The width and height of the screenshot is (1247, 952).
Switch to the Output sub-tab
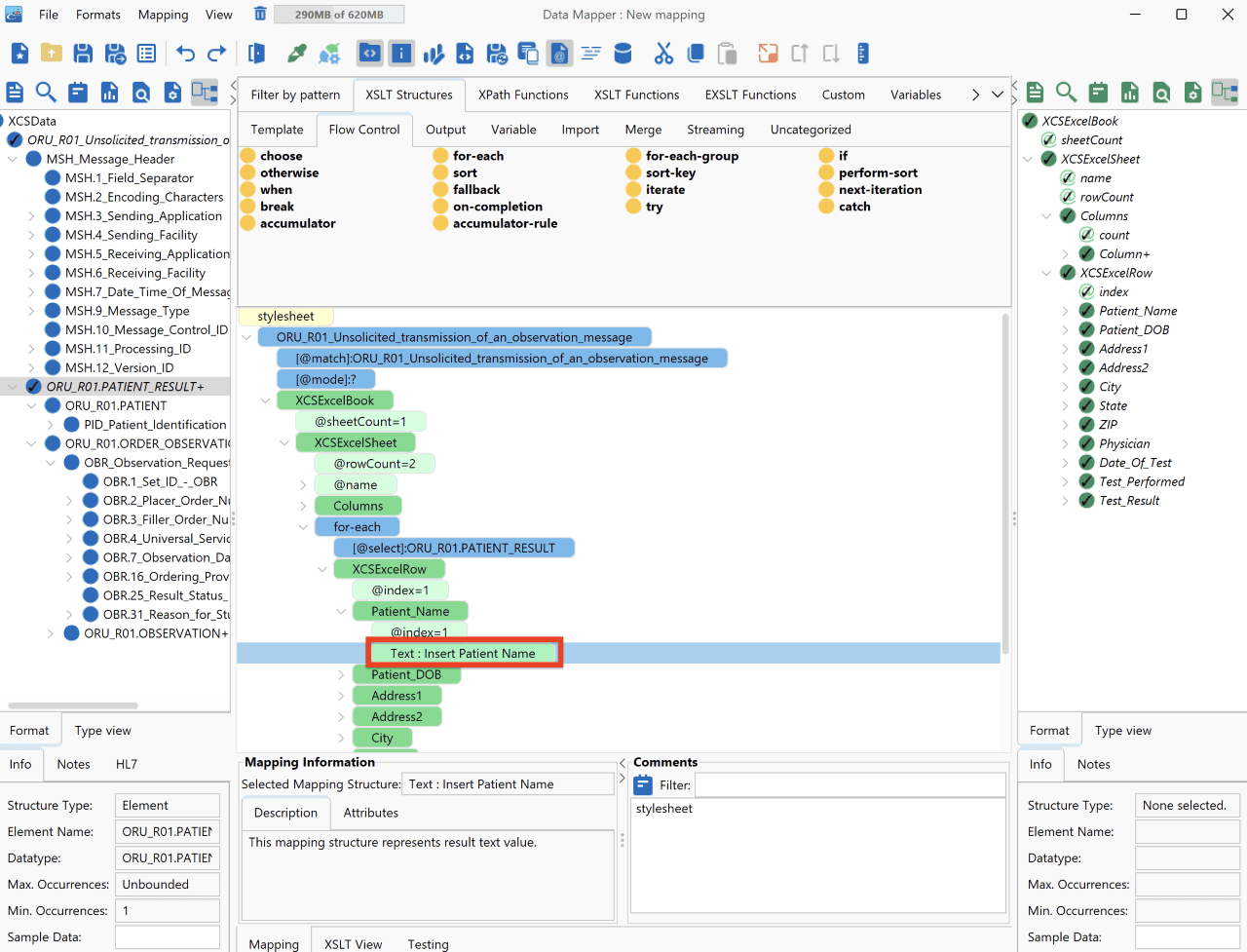click(445, 130)
